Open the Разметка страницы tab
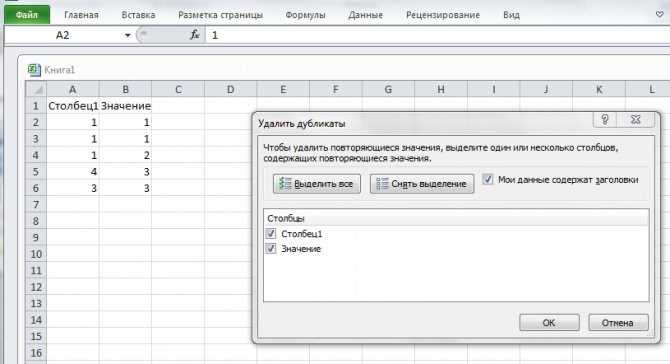 coord(220,15)
